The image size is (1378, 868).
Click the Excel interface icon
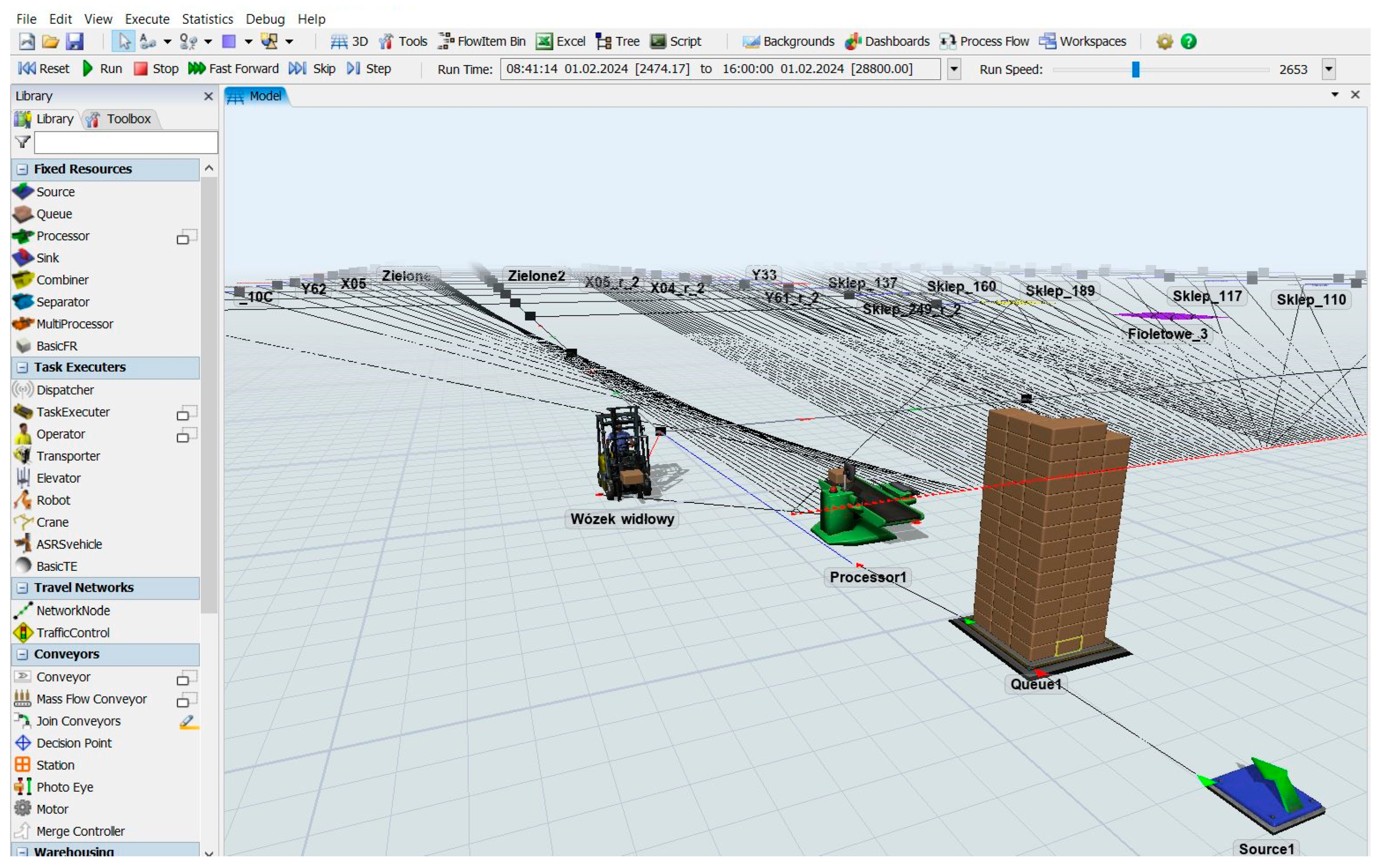[x=561, y=41]
